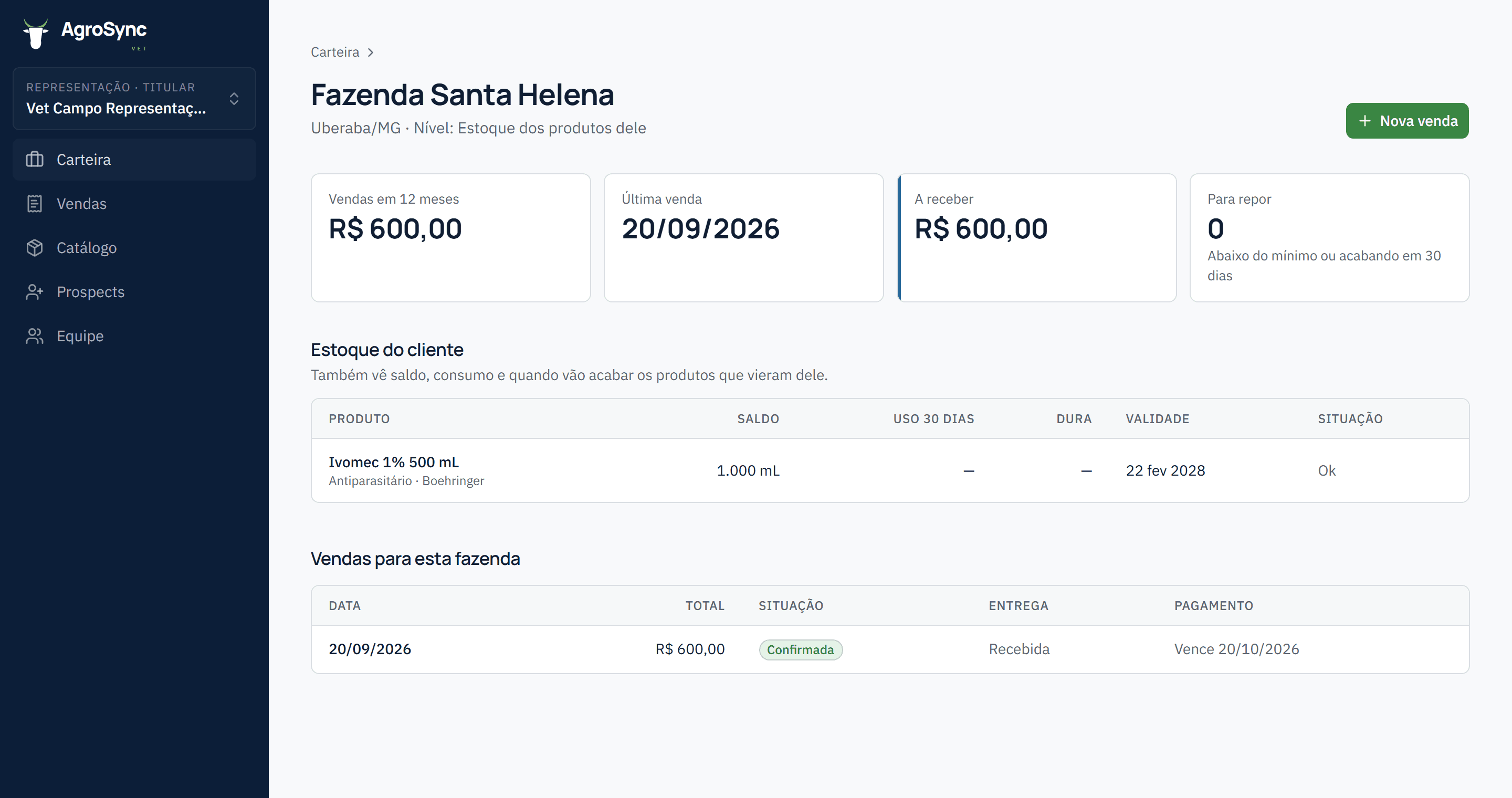Open the Equipe page

[134, 335]
